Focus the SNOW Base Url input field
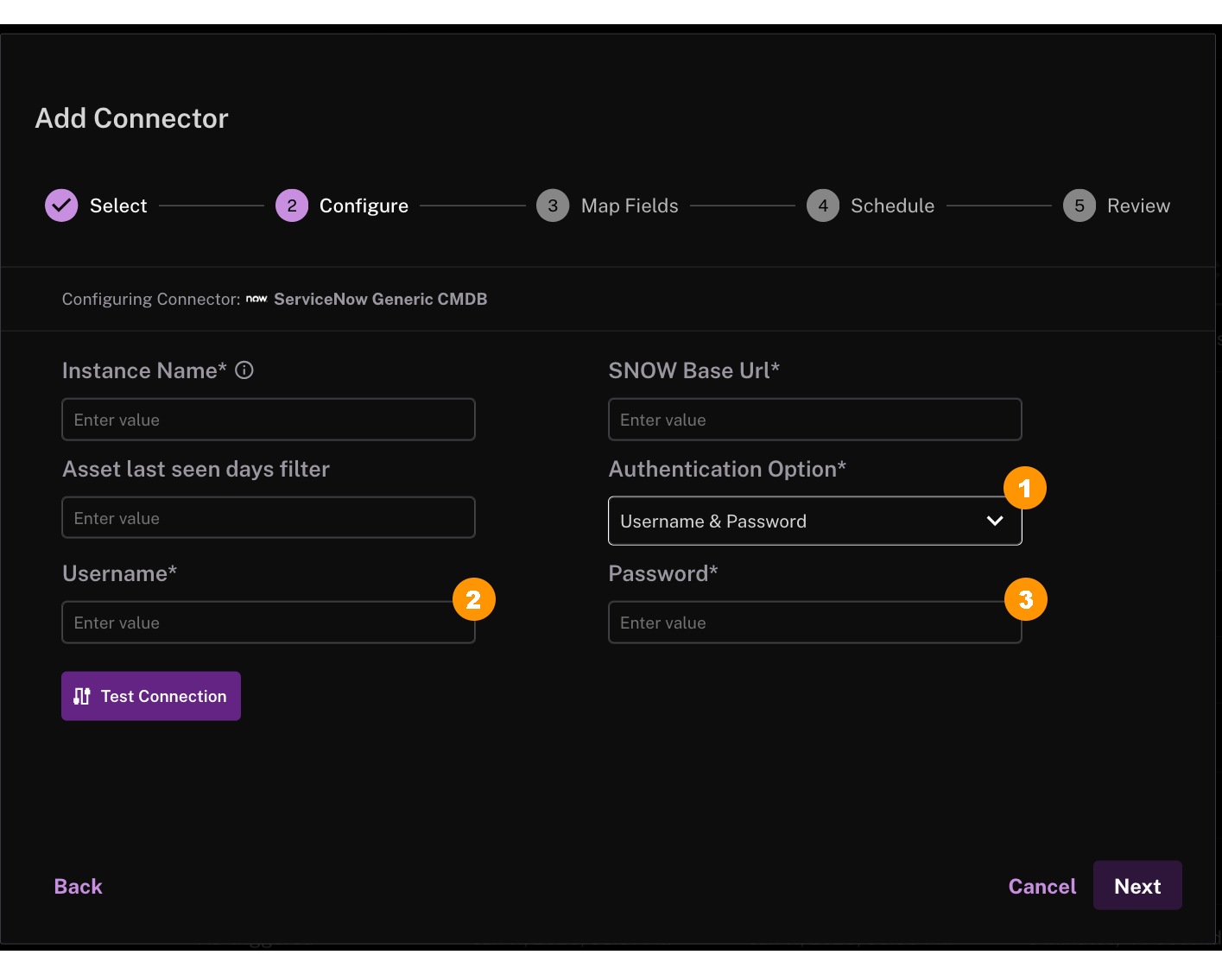The image size is (1222, 980). (815, 420)
